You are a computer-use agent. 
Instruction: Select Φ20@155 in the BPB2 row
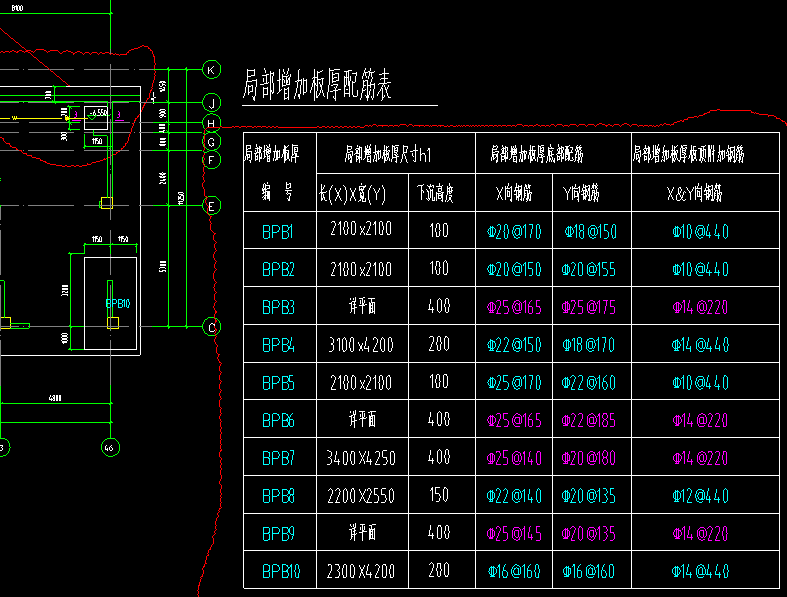[588, 270]
